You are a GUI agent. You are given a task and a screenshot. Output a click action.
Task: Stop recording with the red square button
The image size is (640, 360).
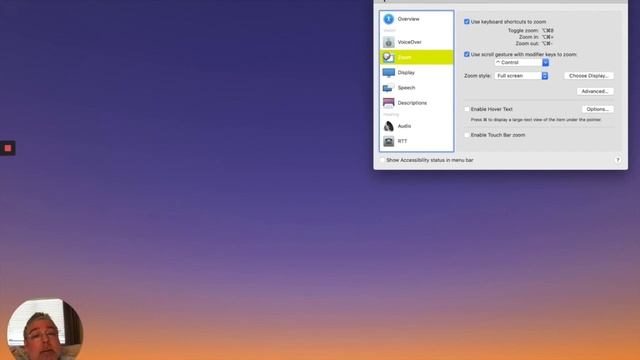tap(8, 148)
